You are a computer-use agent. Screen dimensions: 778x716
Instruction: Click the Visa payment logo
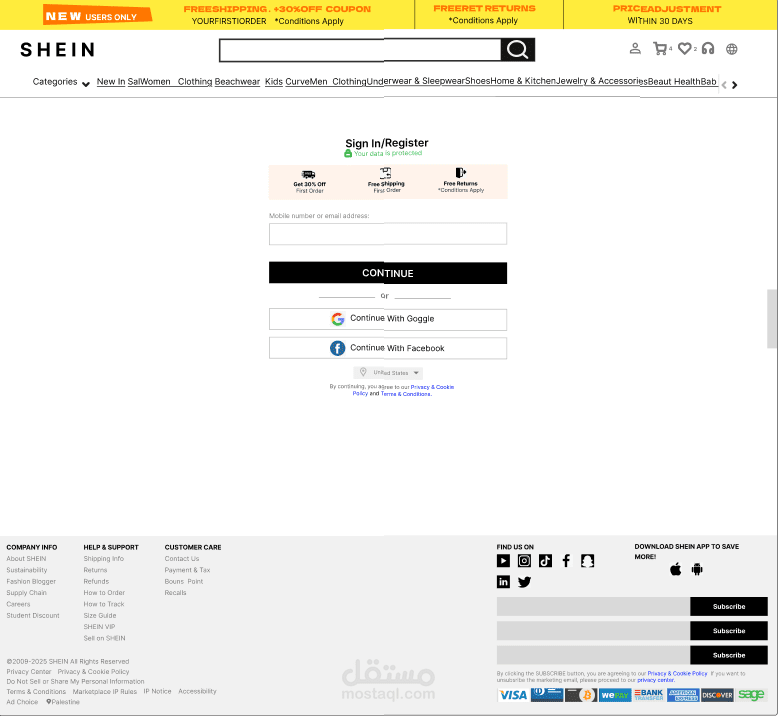pos(513,695)
